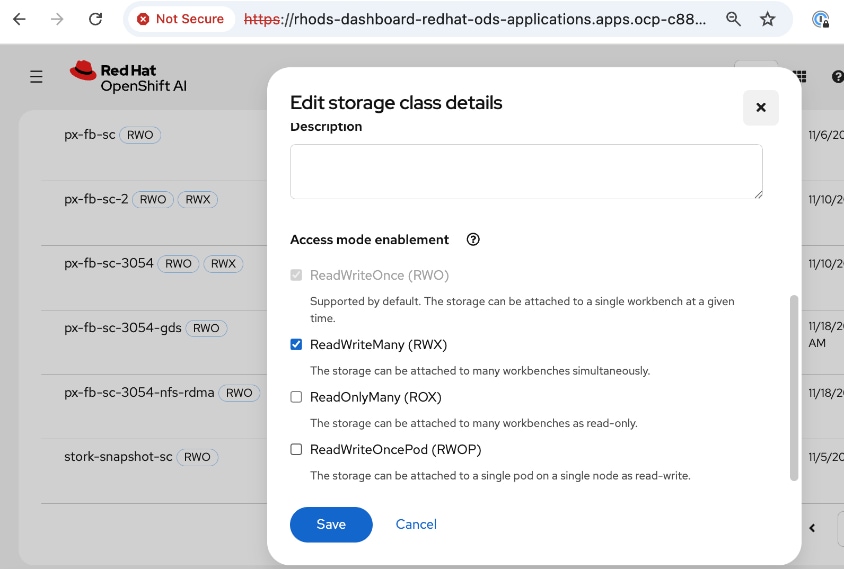
Task: Click the Not Secure site info badge
Action: pos(181,19)
